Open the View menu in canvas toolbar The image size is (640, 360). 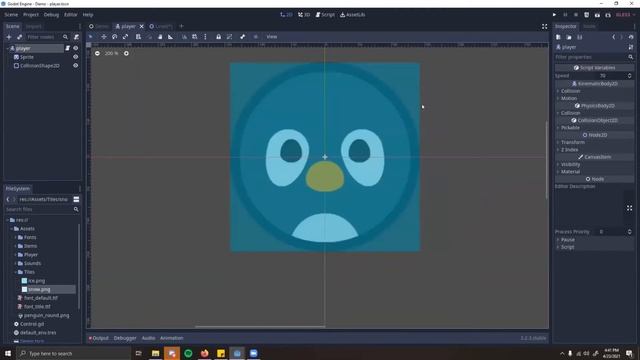[x=272, y=37]
